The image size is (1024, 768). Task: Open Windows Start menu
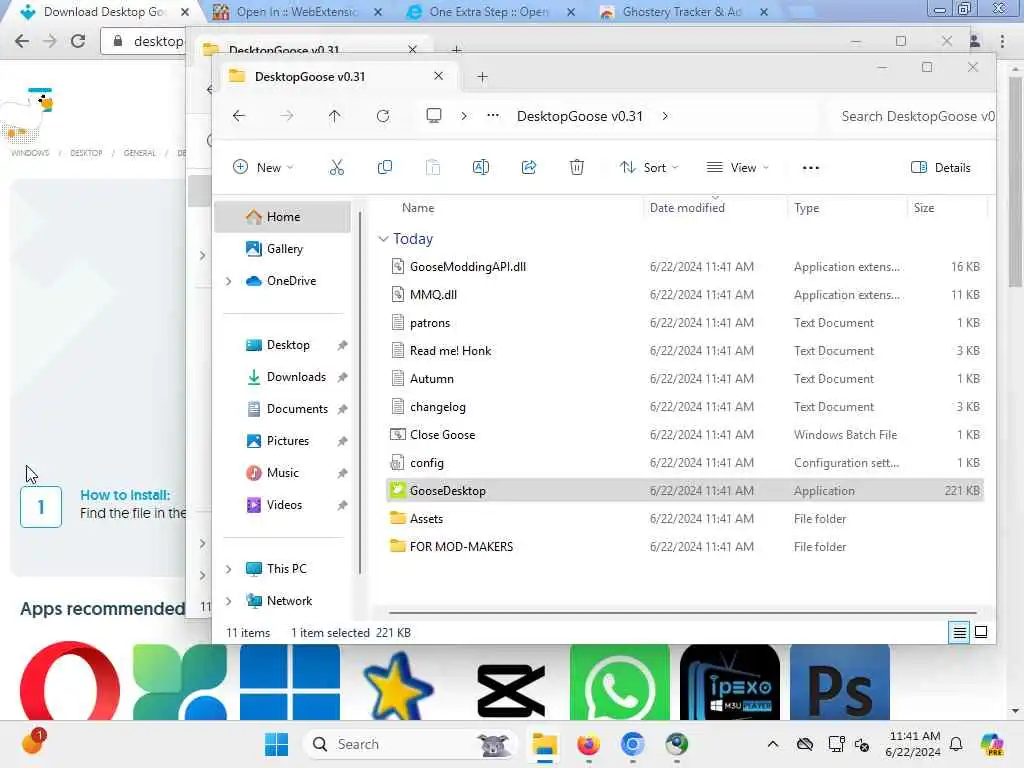point(276,744)
